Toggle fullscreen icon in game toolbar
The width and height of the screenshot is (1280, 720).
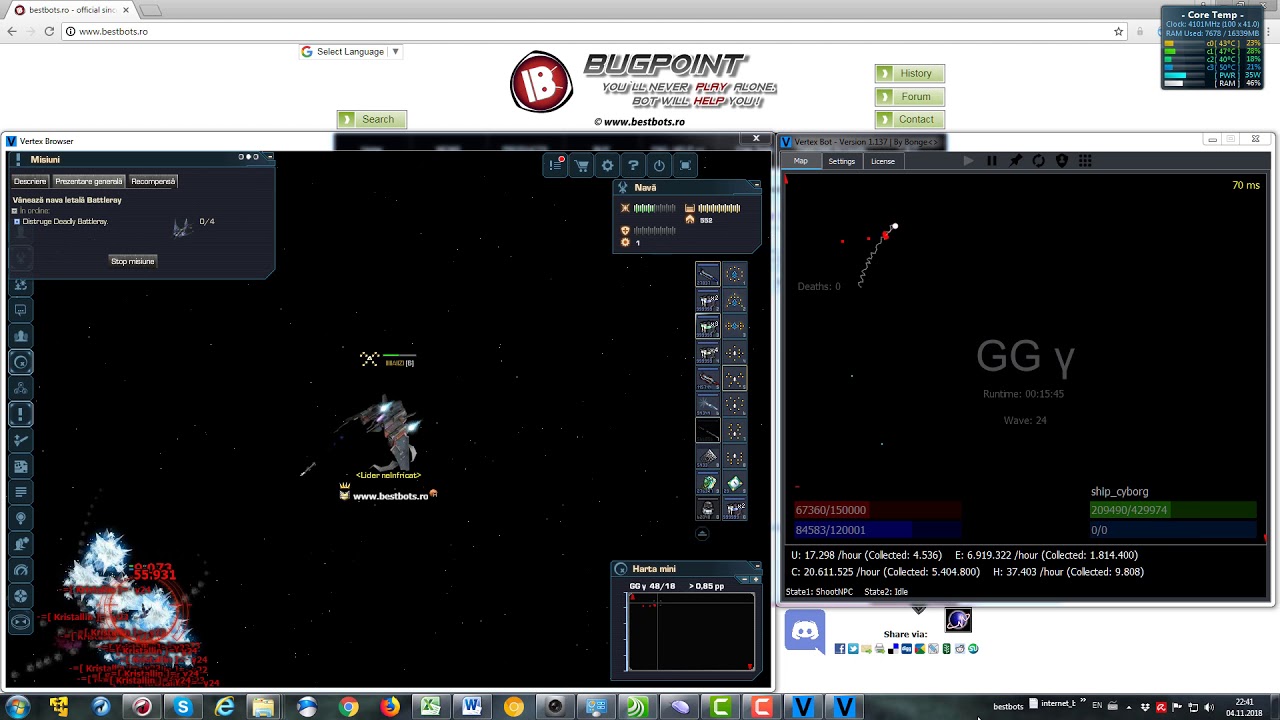685,165
